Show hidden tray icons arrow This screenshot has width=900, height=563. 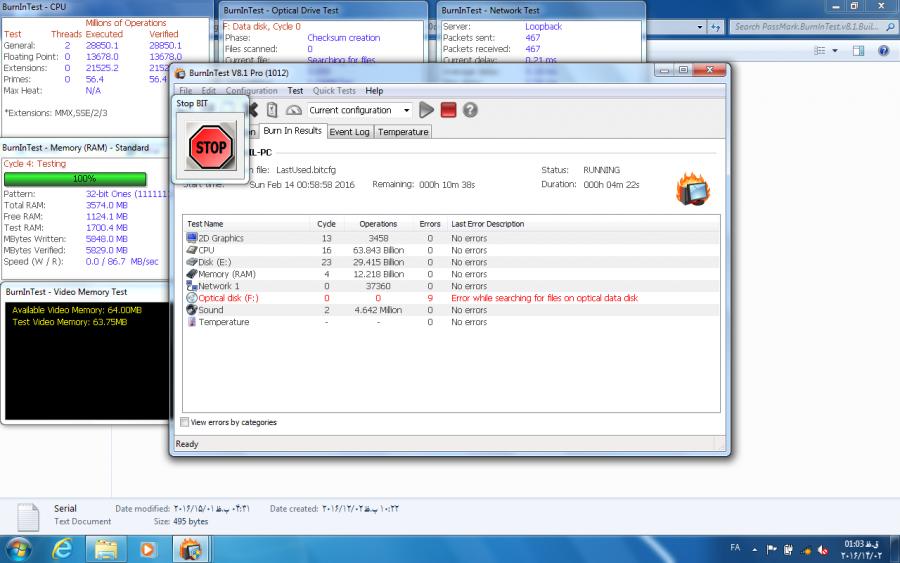pyautogui.click(x=754, y=550)
